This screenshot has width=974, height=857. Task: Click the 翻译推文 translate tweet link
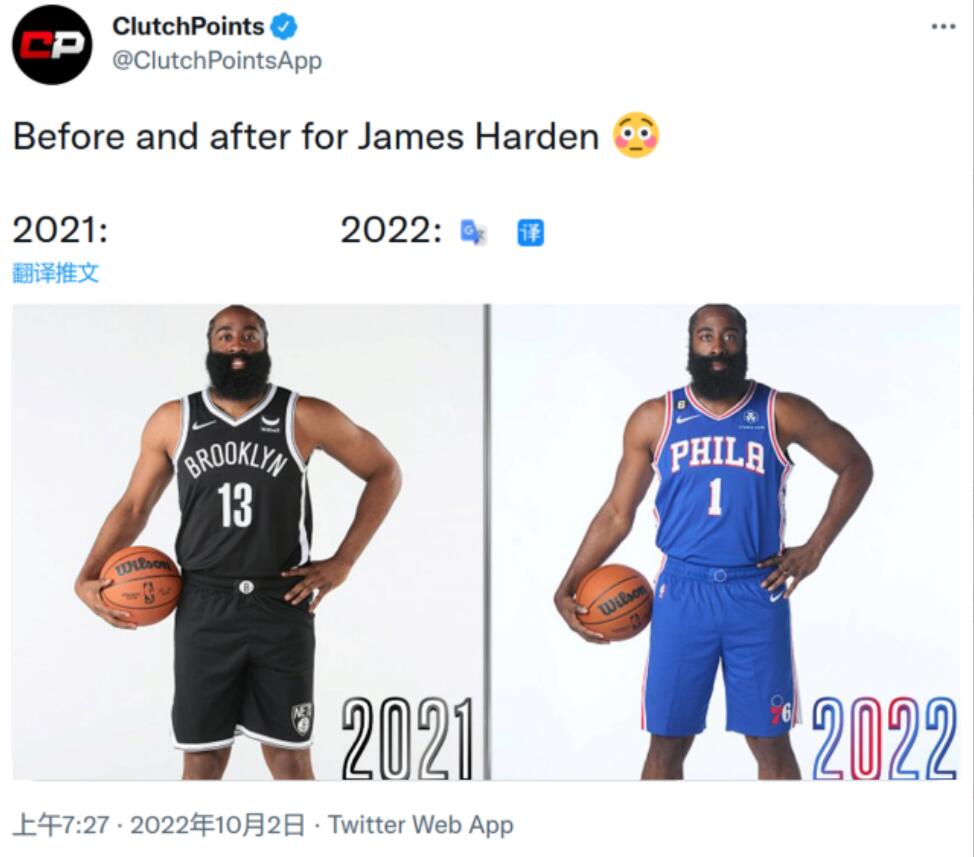click(55, 273)
